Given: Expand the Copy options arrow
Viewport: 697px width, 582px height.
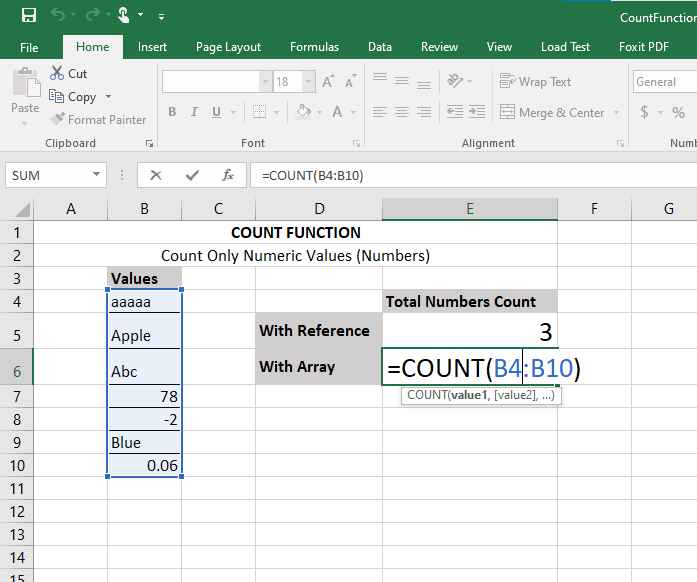Looking at the screenshot, I should click(x=108, y=96).
